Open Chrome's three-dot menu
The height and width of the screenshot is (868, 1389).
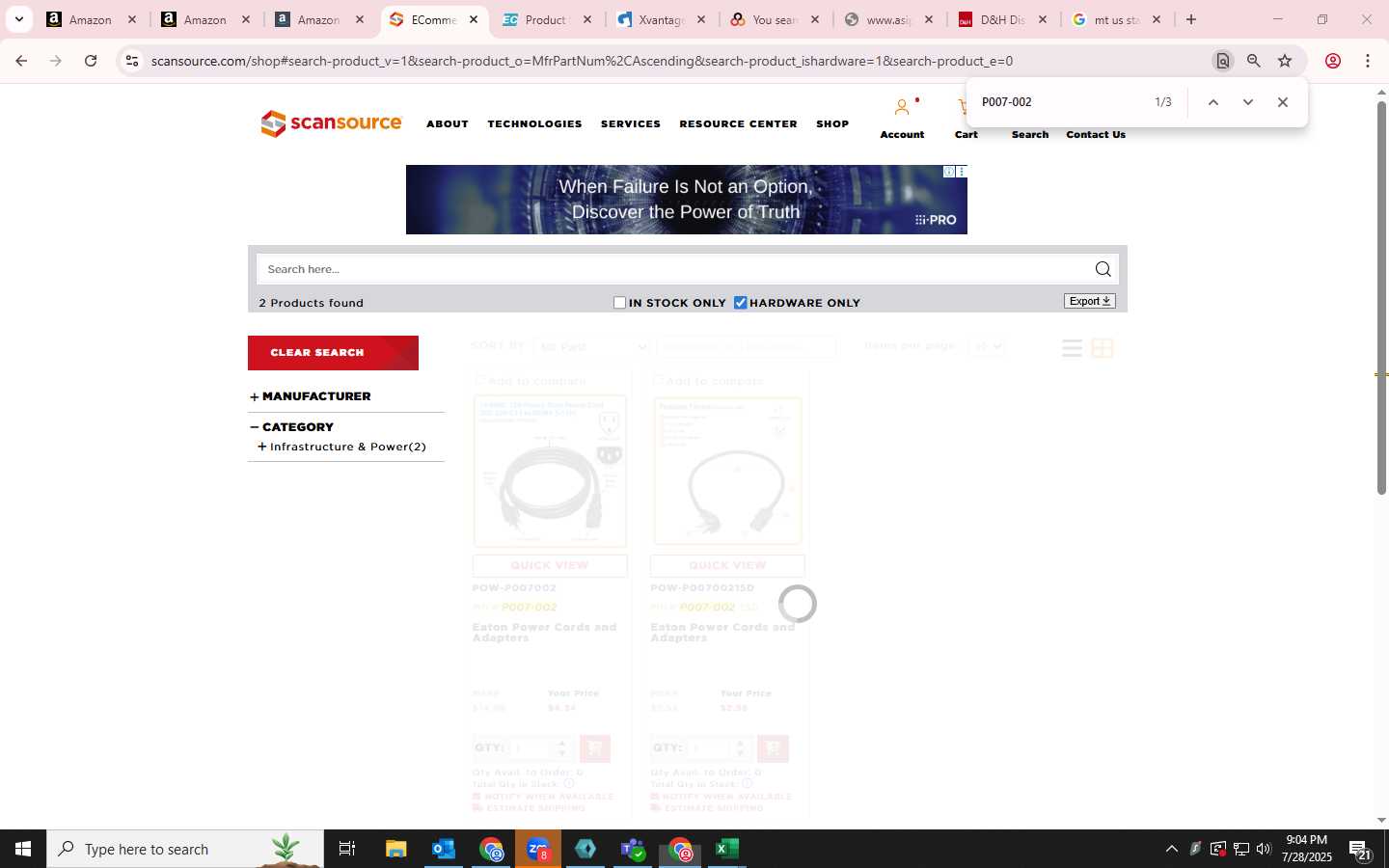[1368, 61]
